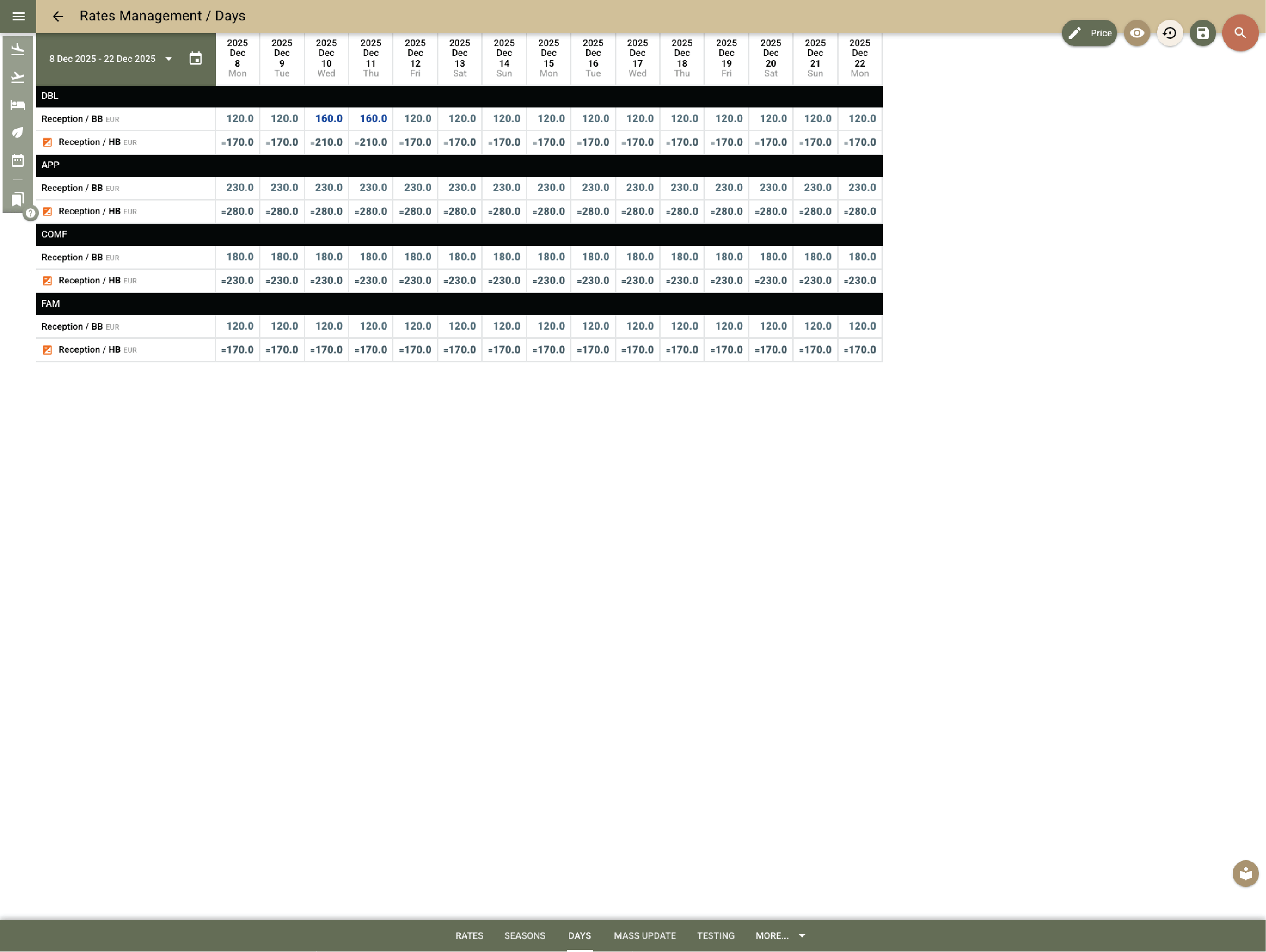This screenshot has height=952, width=1266.
Task: Open the departures takeoff plane icon
Action: click(18, 77)
